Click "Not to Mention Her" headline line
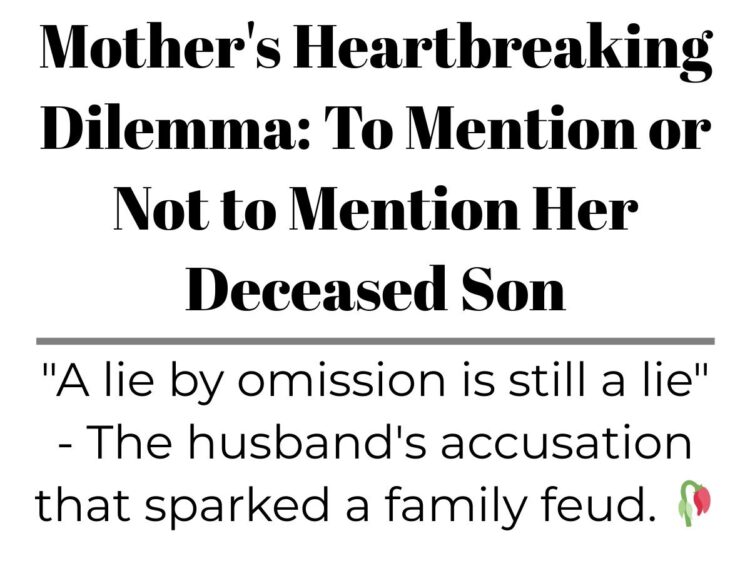The height and width of the screenshot is (563, 750). (376, 208)
